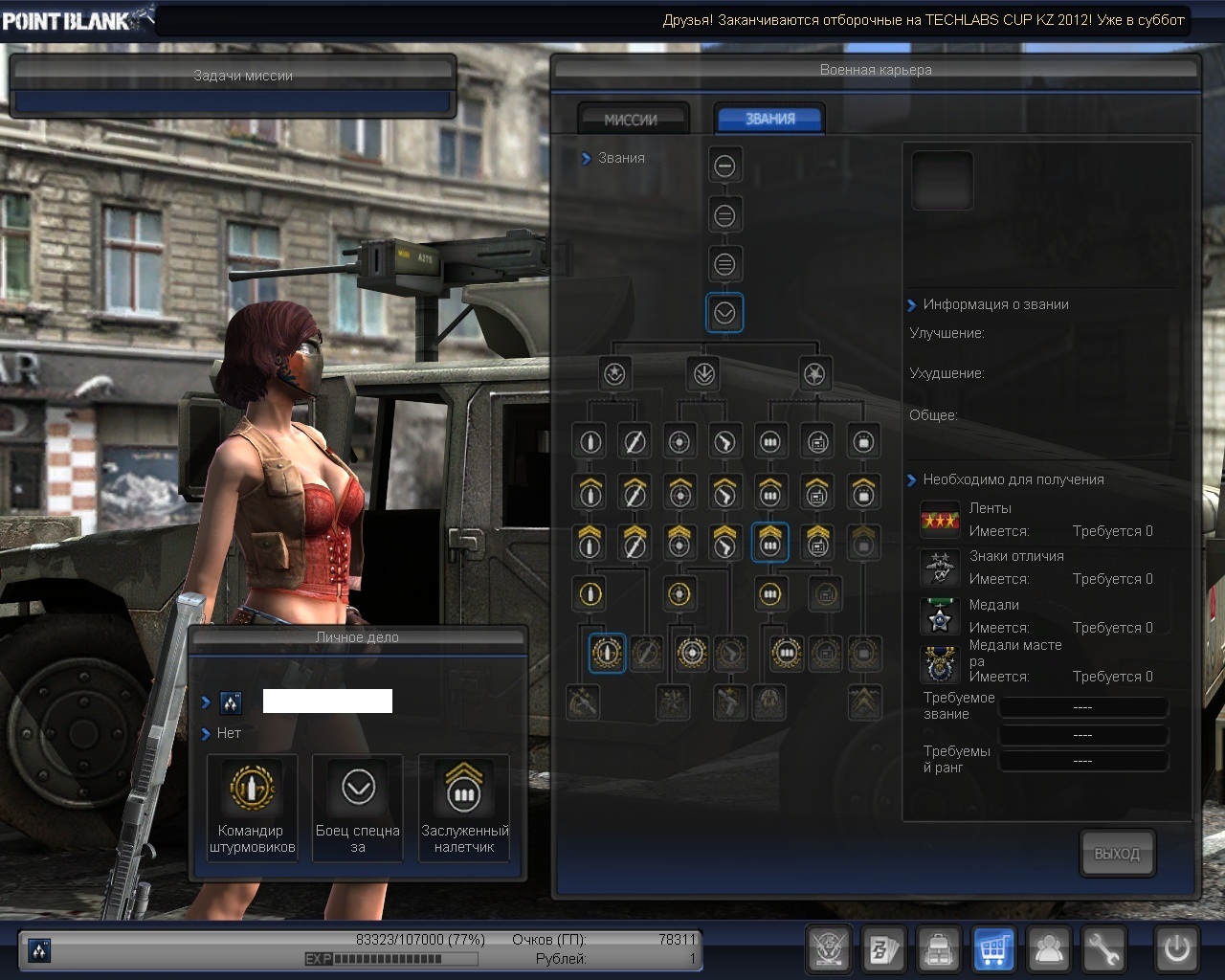This screenshot has width=1225, height=980.
Task: Open the inventory backpack icon
Action: [939, 949]
